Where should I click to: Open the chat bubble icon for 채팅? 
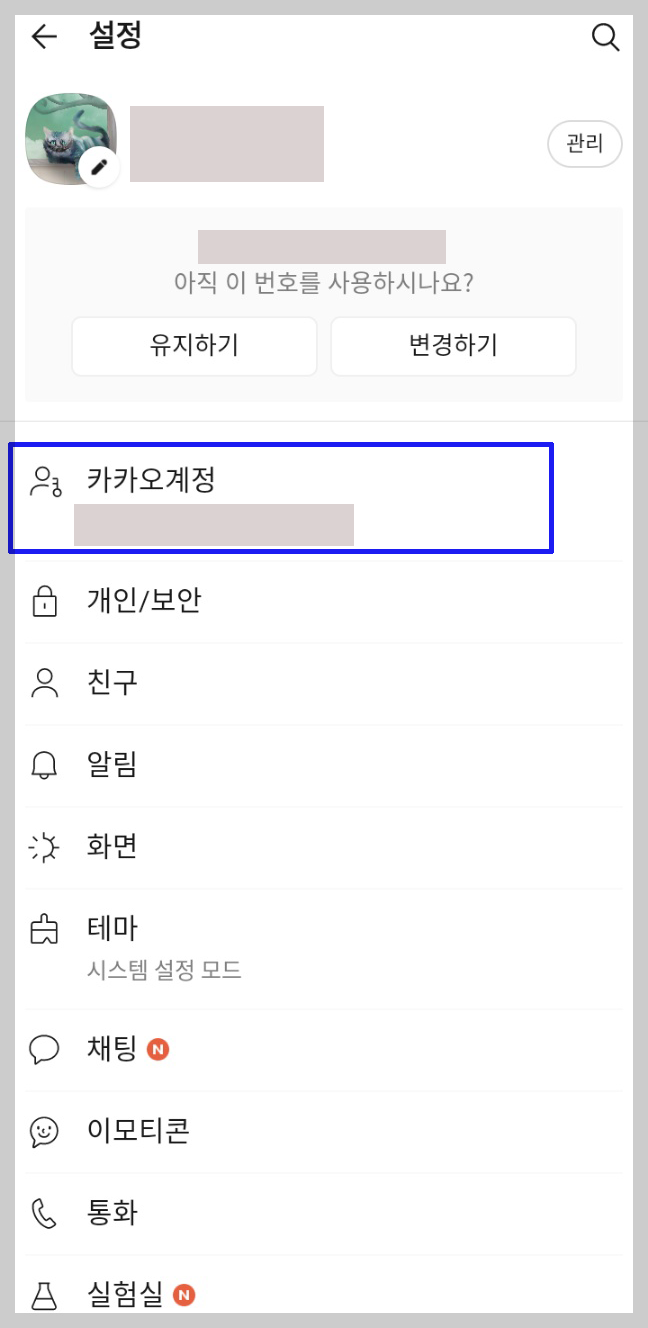coord(44,1049)
